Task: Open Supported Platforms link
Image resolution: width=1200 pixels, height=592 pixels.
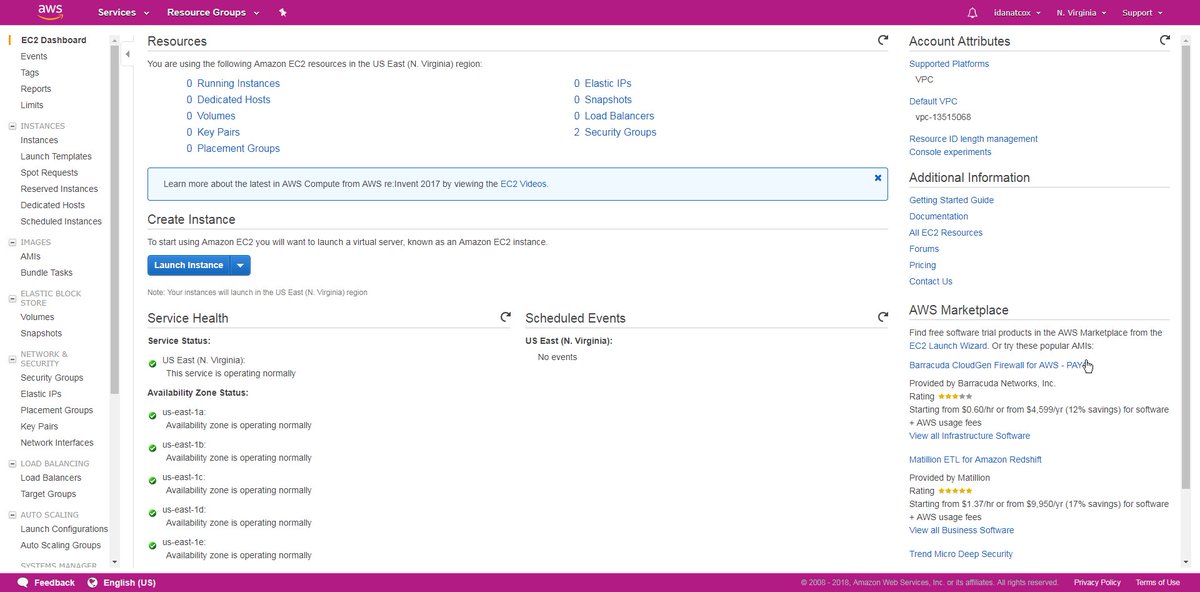Action: (949, 64)
